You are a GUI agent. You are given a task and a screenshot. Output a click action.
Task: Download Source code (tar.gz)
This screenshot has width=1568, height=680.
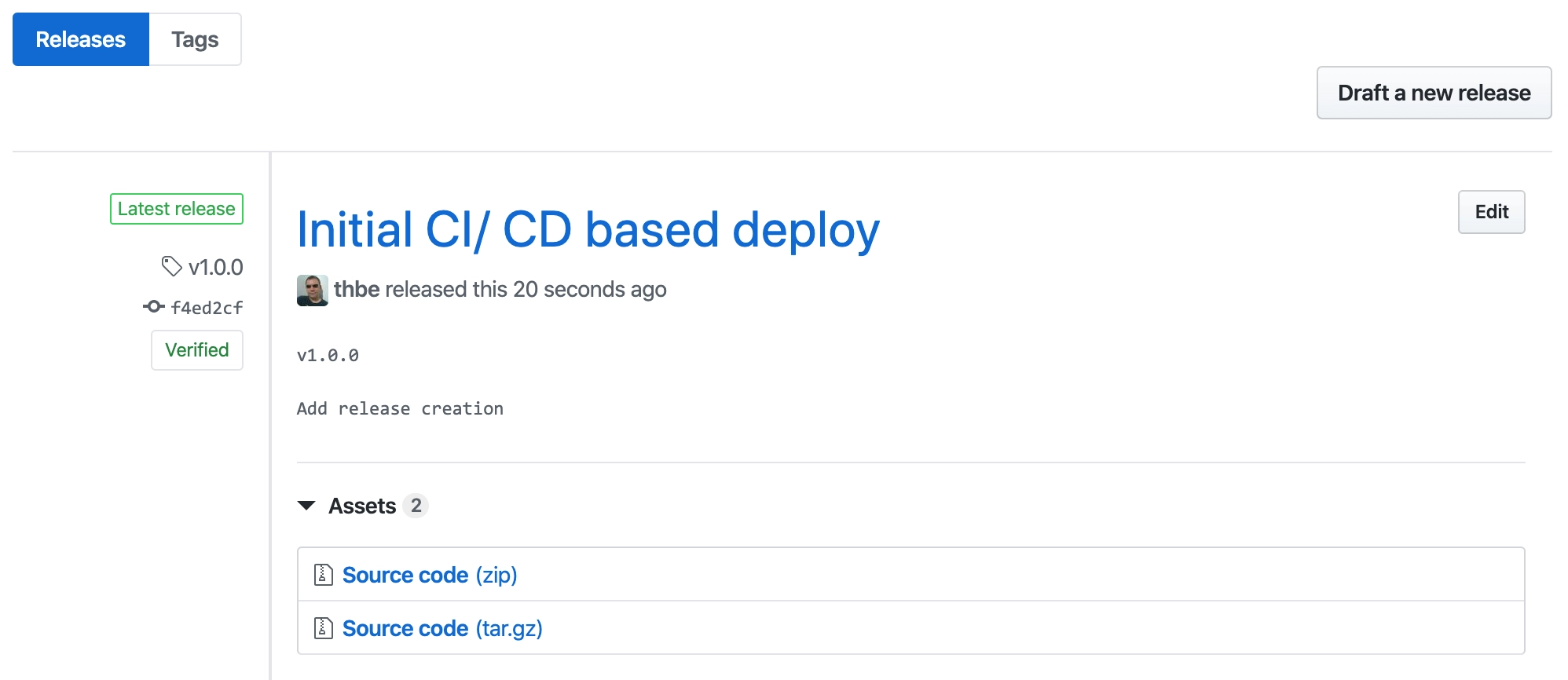coord(442,628)
